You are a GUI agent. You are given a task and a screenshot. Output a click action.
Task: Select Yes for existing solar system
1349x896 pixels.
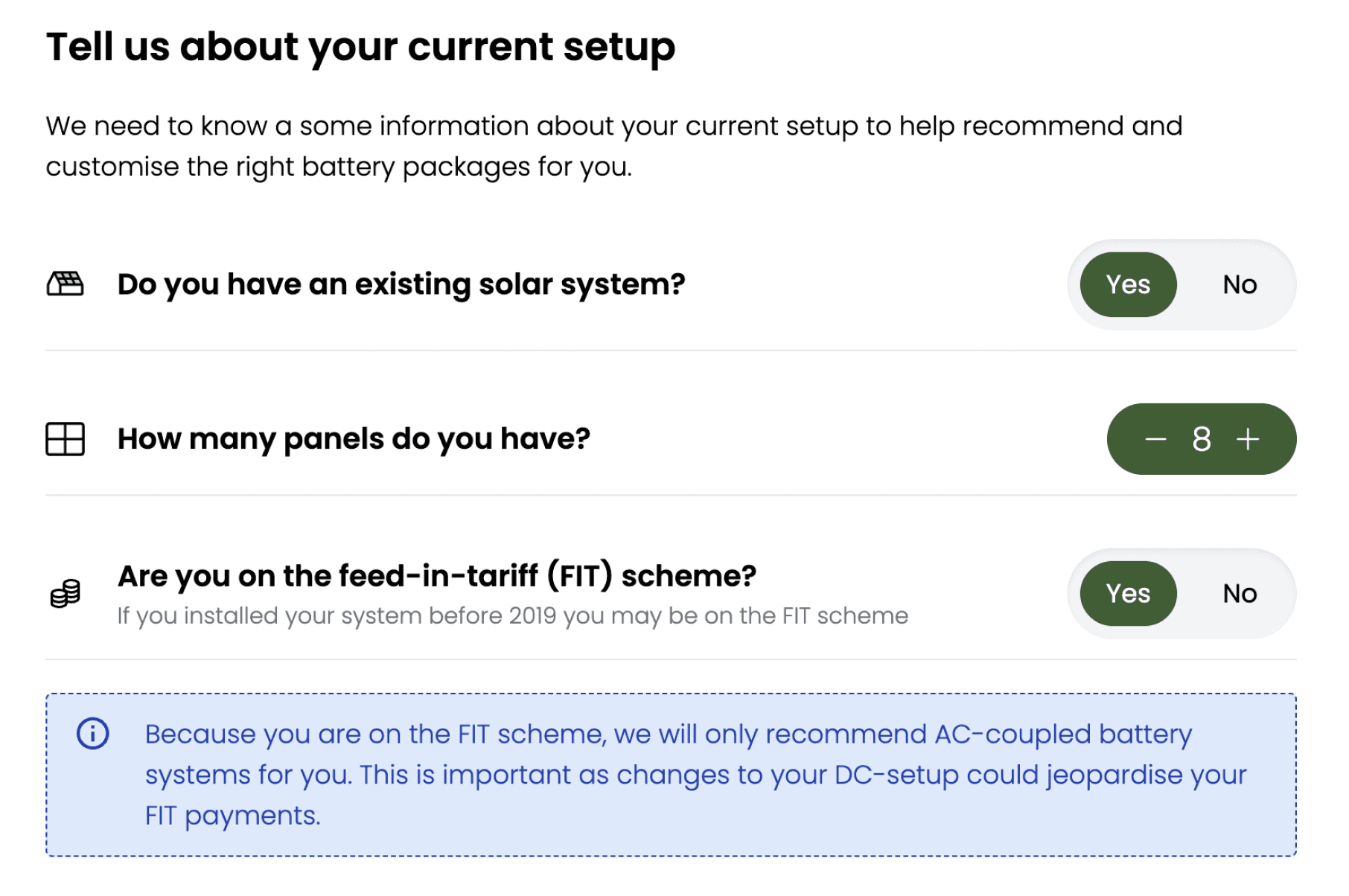1128,284
